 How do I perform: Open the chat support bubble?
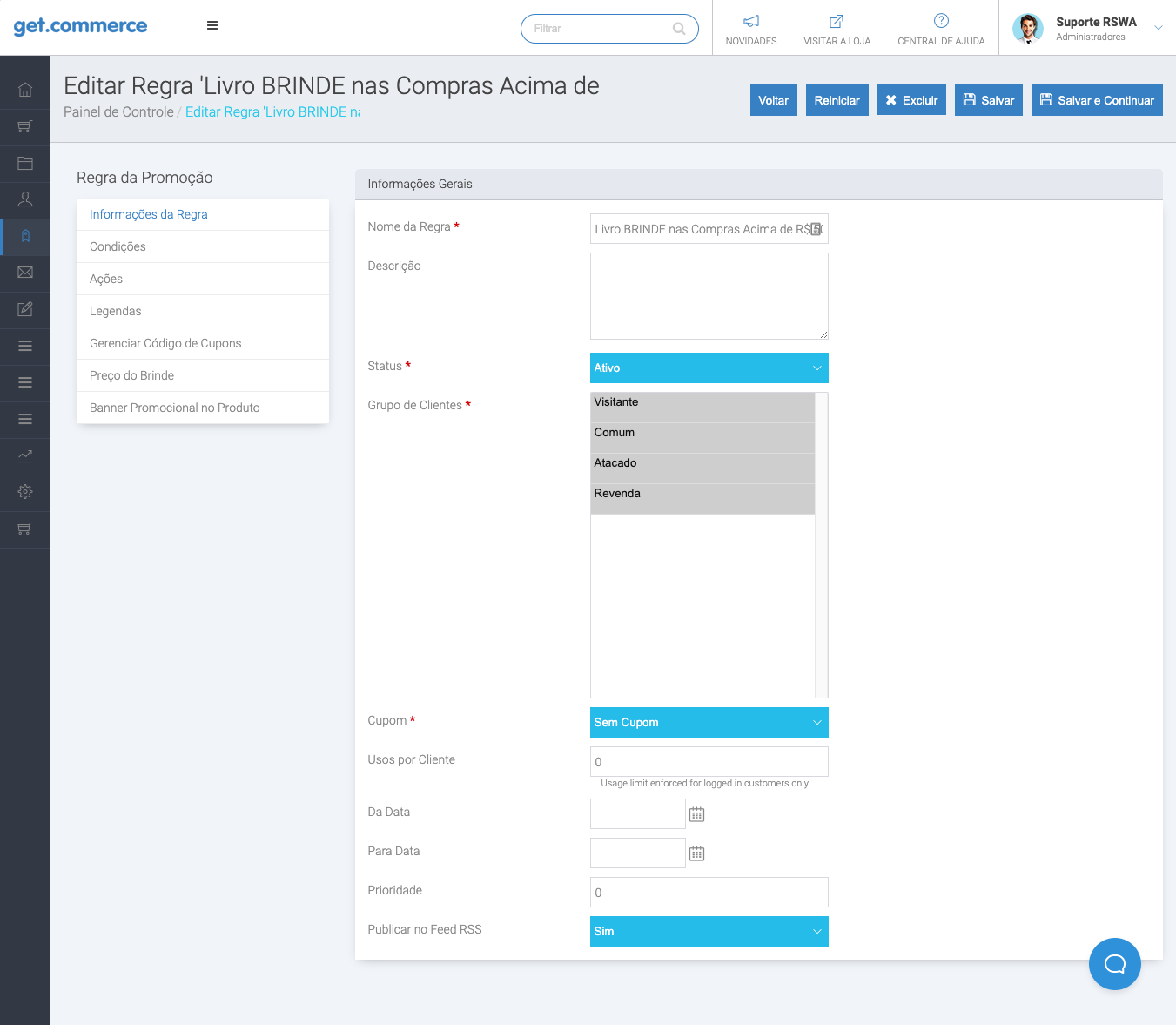1114,964
